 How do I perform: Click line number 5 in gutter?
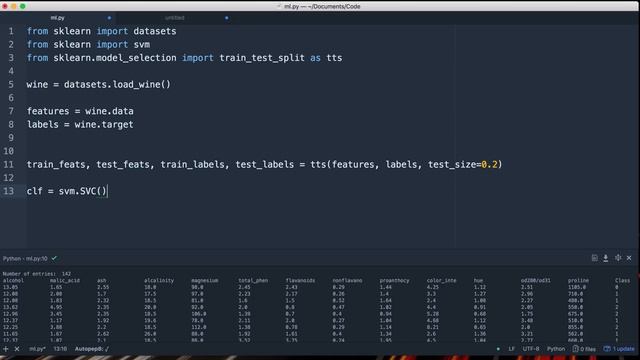click(x=11, y=84)
